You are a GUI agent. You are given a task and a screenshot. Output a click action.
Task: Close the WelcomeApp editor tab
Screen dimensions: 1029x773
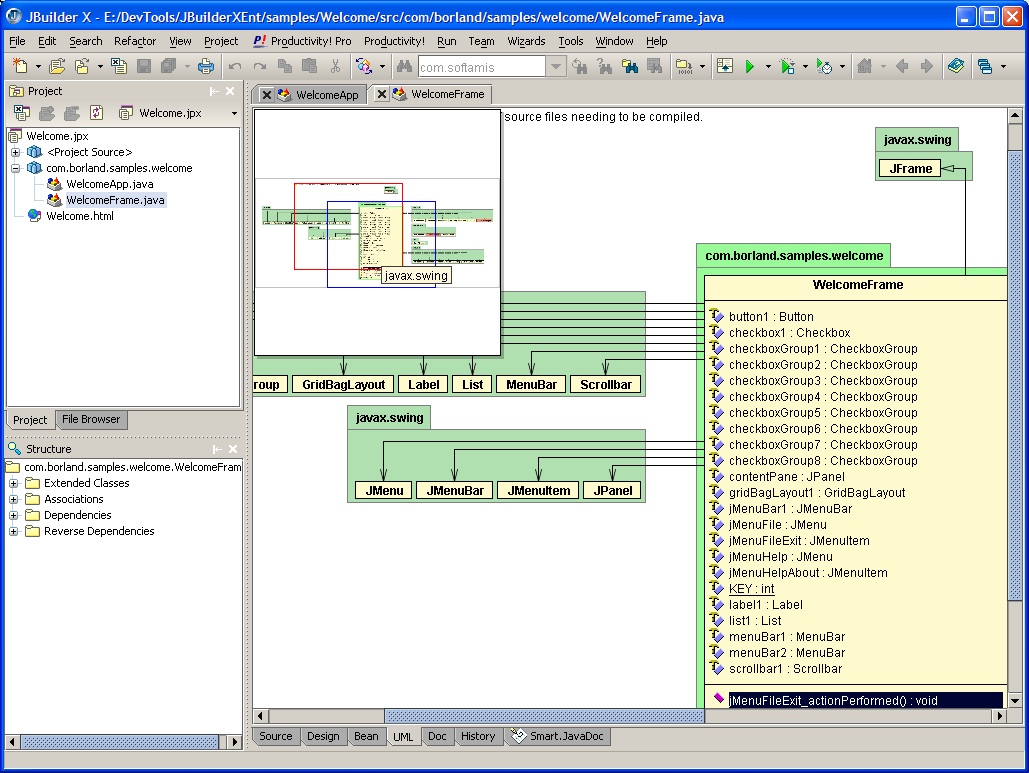(266, 94)
